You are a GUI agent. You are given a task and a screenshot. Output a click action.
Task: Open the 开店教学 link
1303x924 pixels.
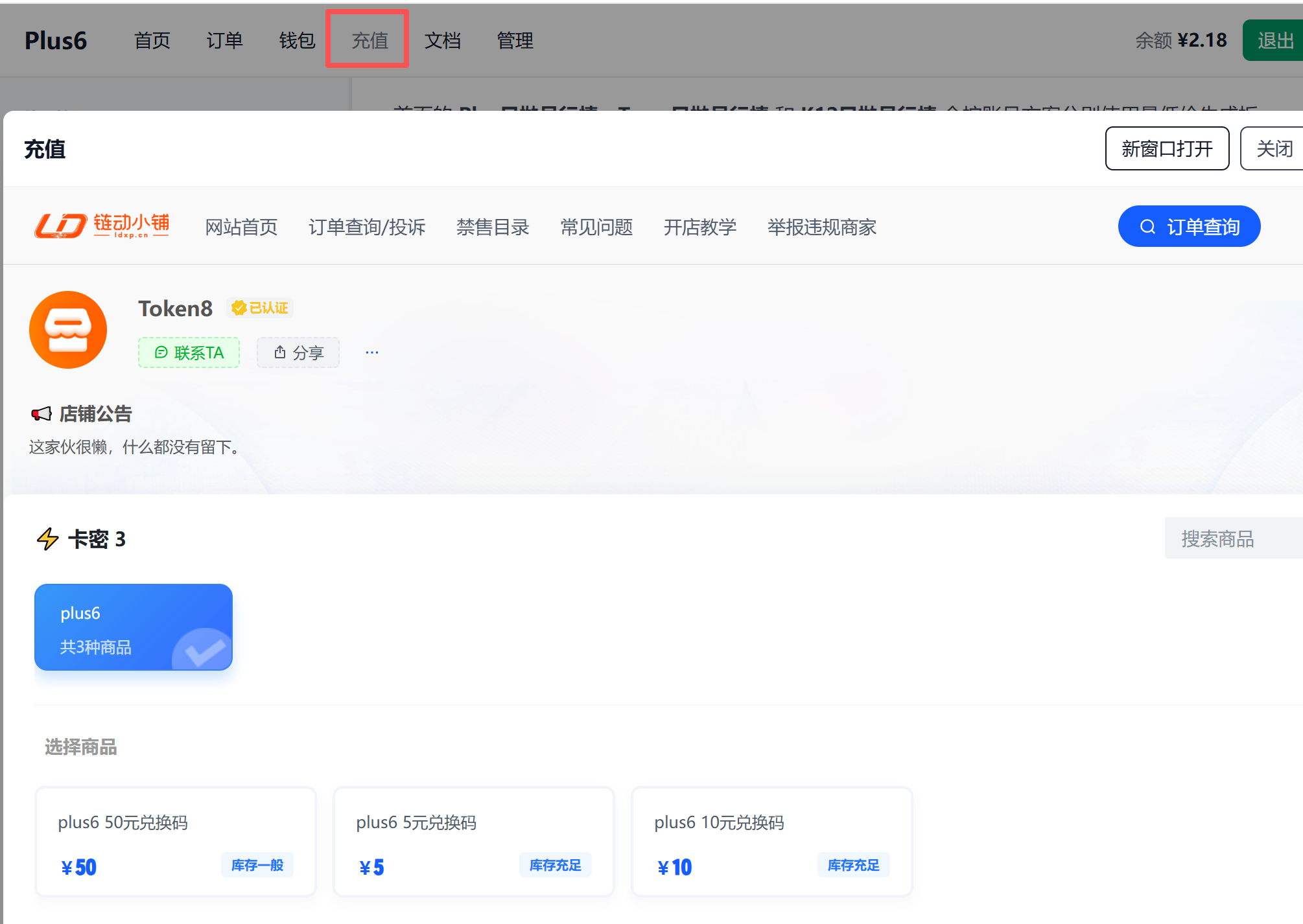pyautogui.click(x=700, y=227)
